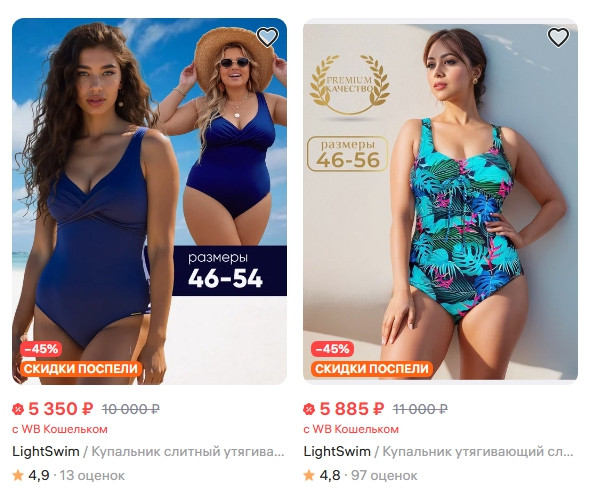Click the star rating icon next to 4,8

pyautogui.click(x=309, y=475)
